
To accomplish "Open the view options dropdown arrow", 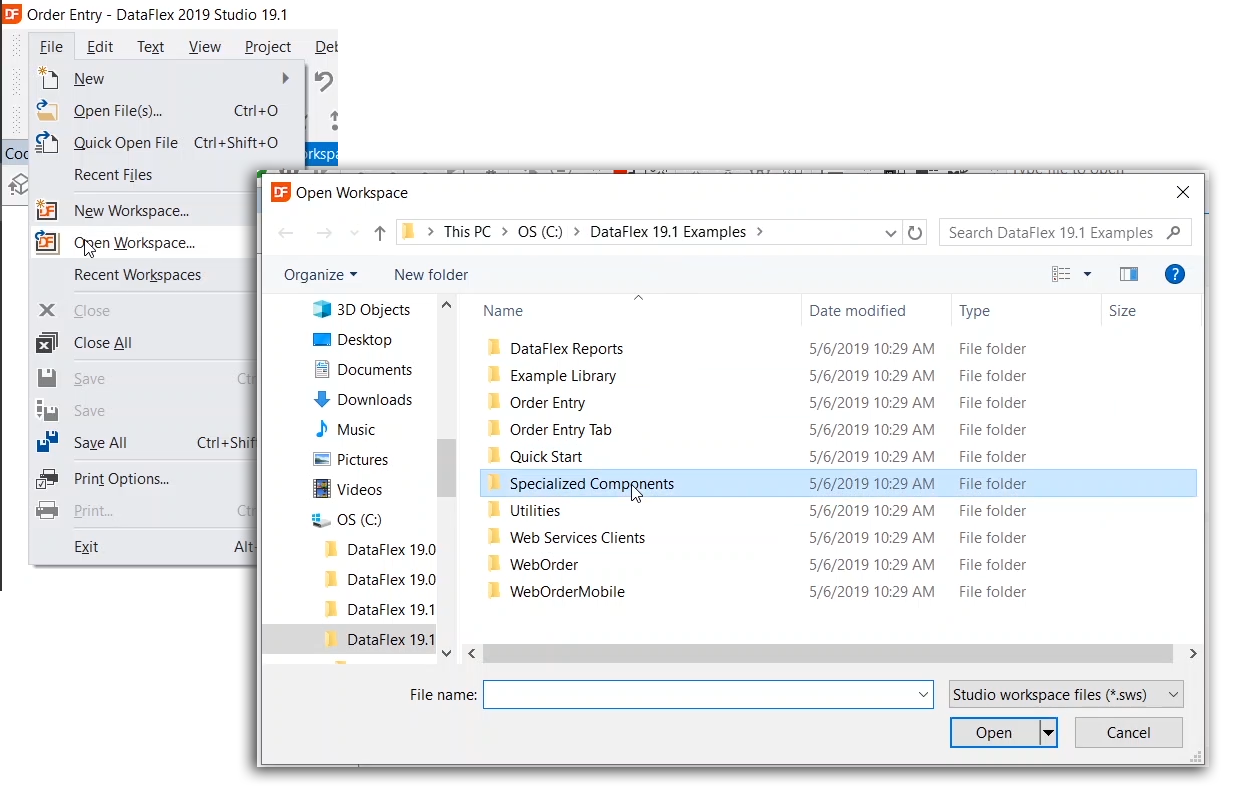I will click(x=1087, y=275).
